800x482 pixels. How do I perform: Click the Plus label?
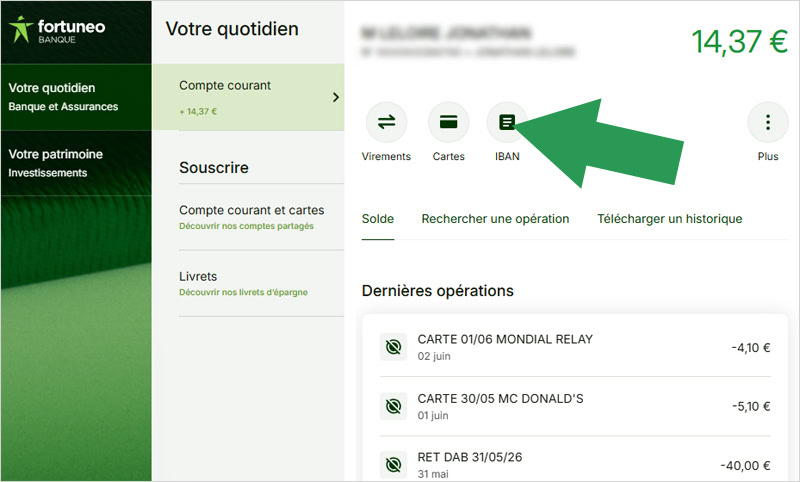tap(768, 157)
